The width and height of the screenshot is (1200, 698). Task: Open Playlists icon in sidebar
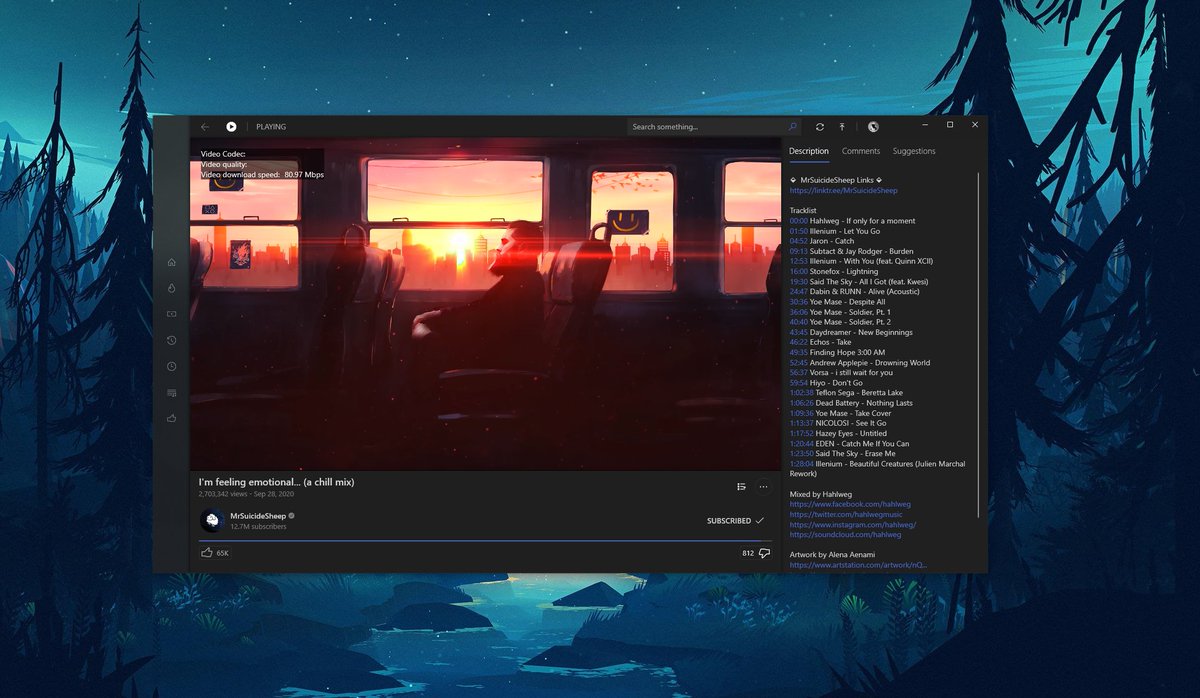click(172, 392)
